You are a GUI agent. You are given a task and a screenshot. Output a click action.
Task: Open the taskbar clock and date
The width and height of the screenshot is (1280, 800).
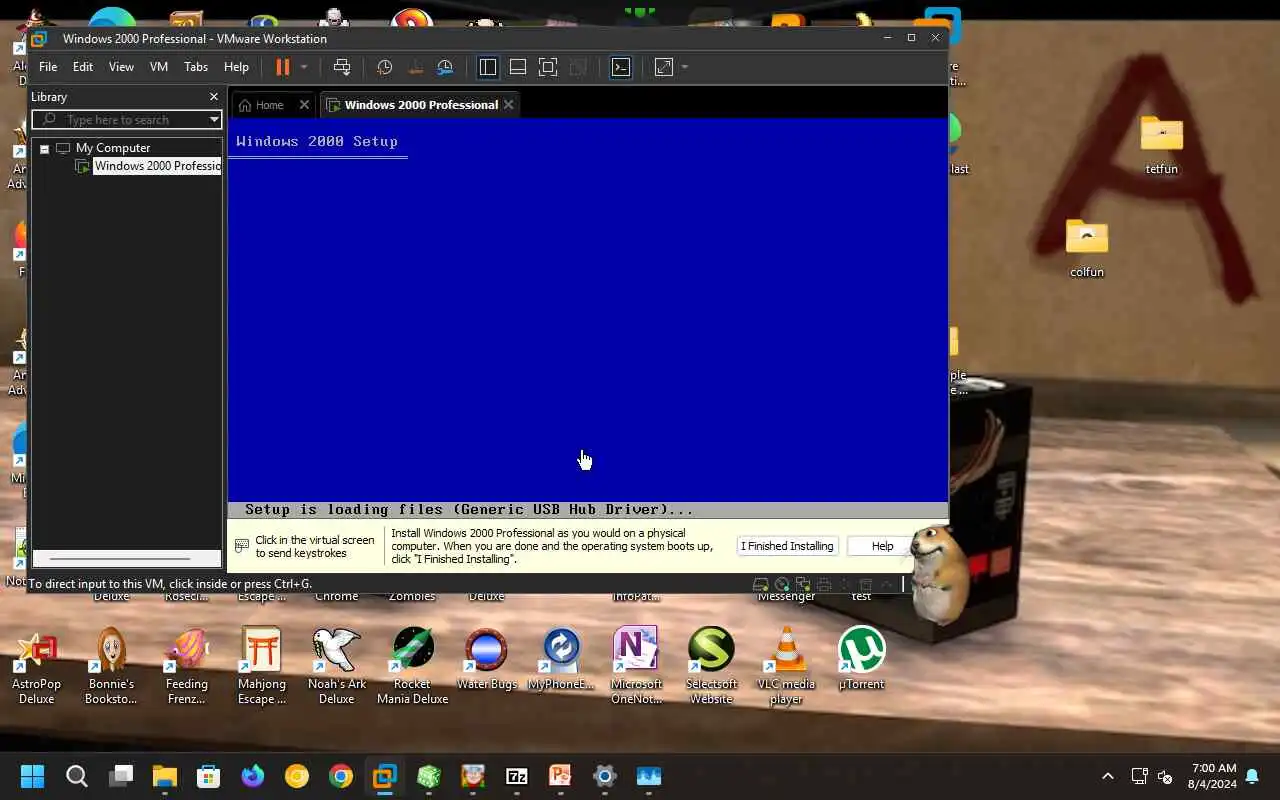[x=1213, y=776]
